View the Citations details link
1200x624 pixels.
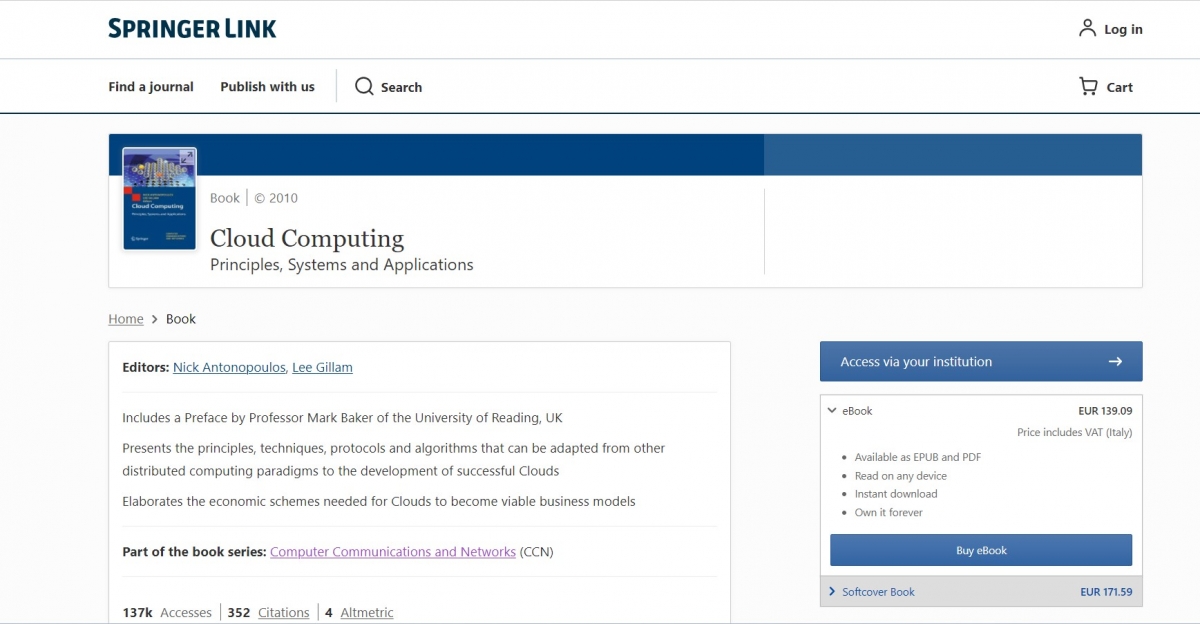(283, 612)
